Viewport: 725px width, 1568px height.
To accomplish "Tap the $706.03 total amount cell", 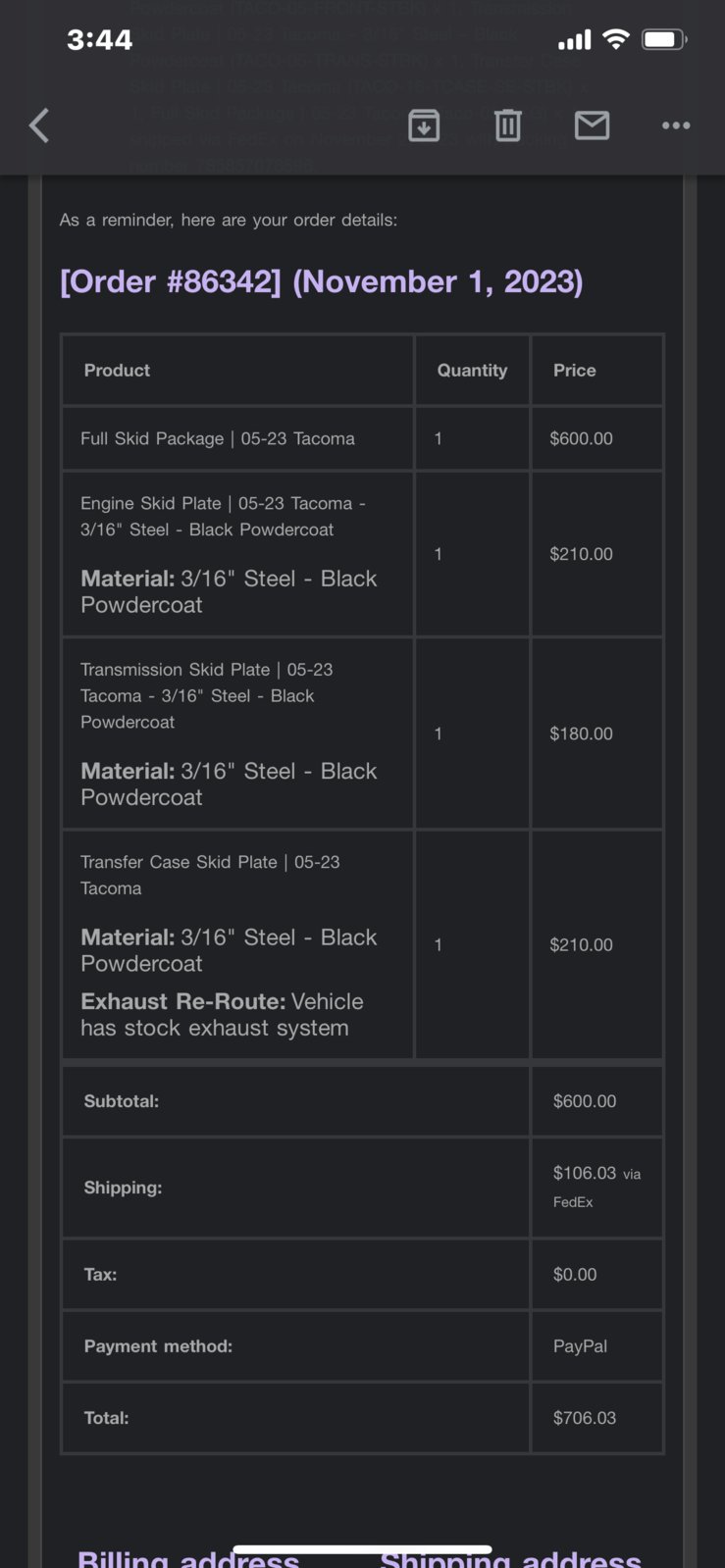I will point(596,1418).
